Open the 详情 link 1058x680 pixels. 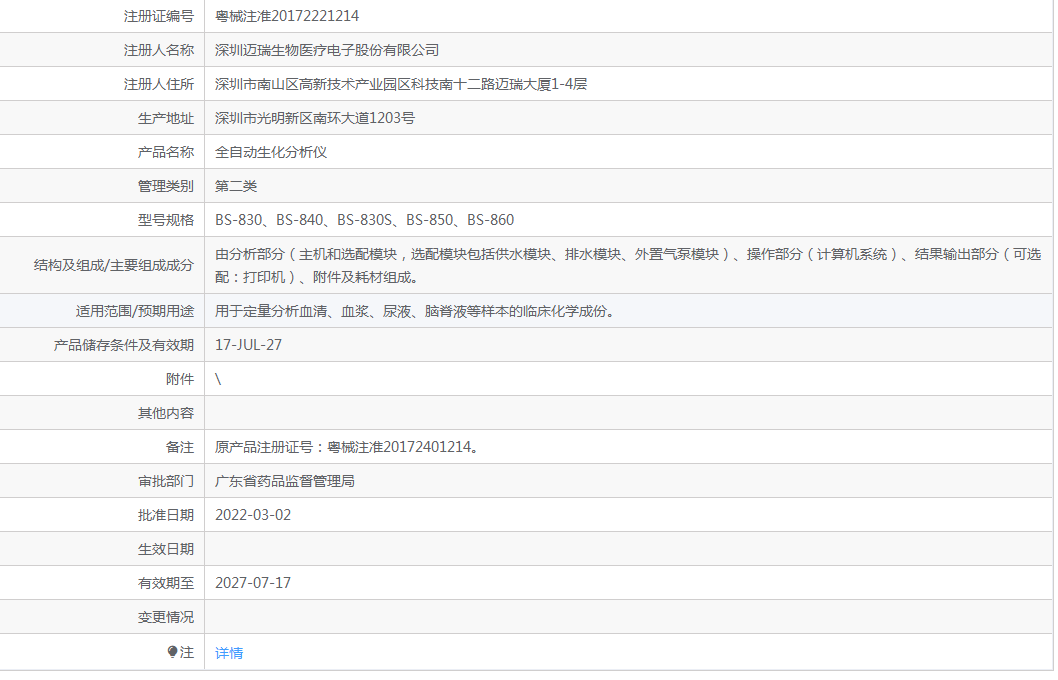(229, 653)
